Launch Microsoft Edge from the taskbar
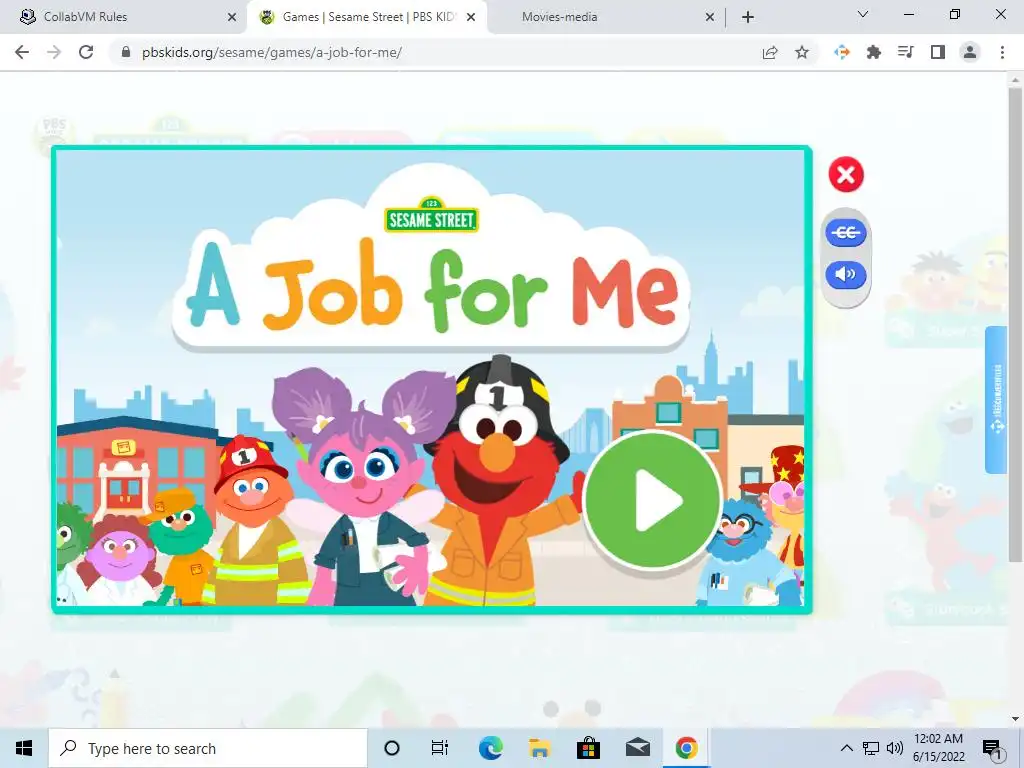The image size is (1024, 768). click(x=490, y=748)
